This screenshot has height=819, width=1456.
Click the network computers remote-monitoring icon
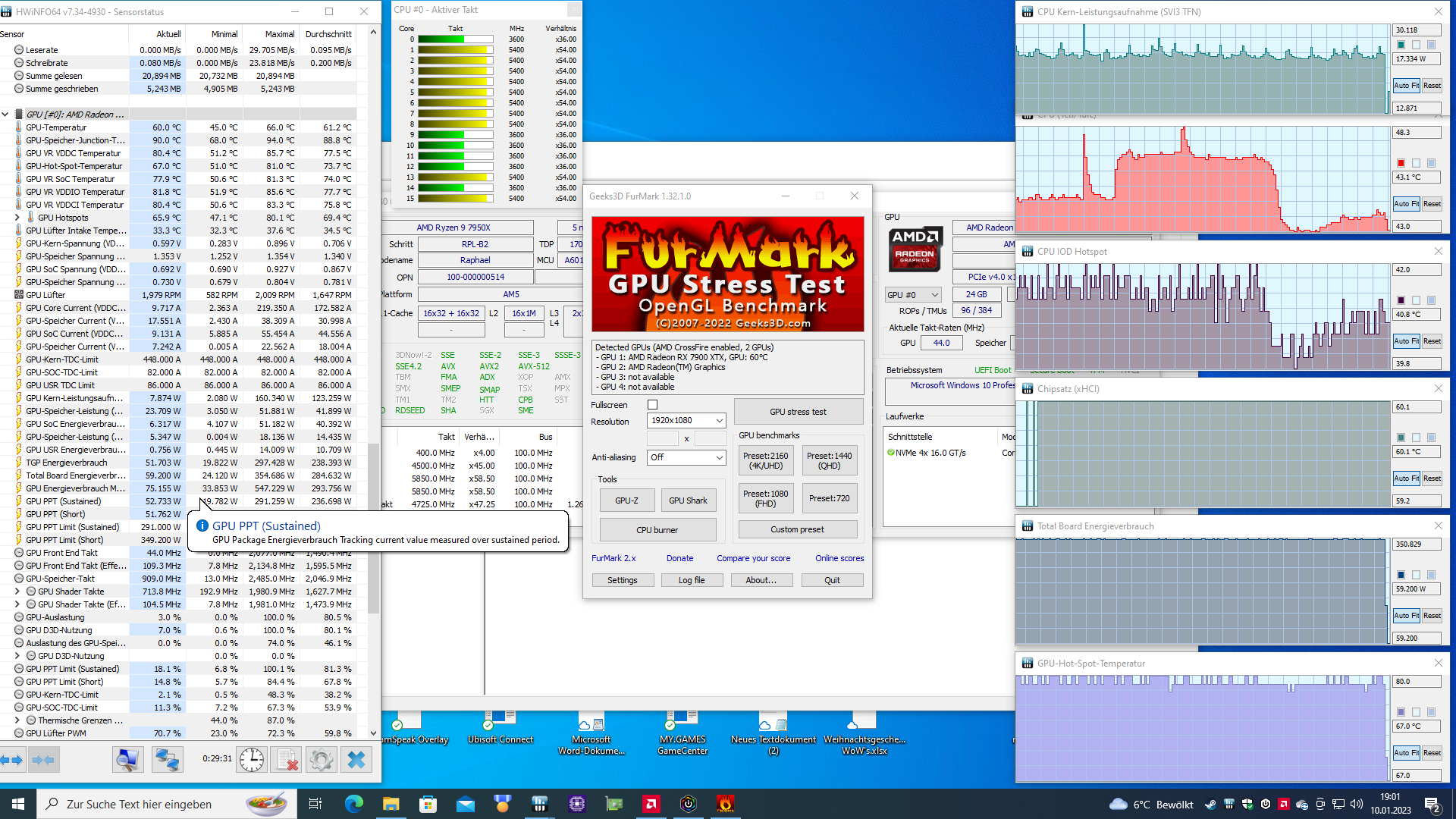[167, 759]
